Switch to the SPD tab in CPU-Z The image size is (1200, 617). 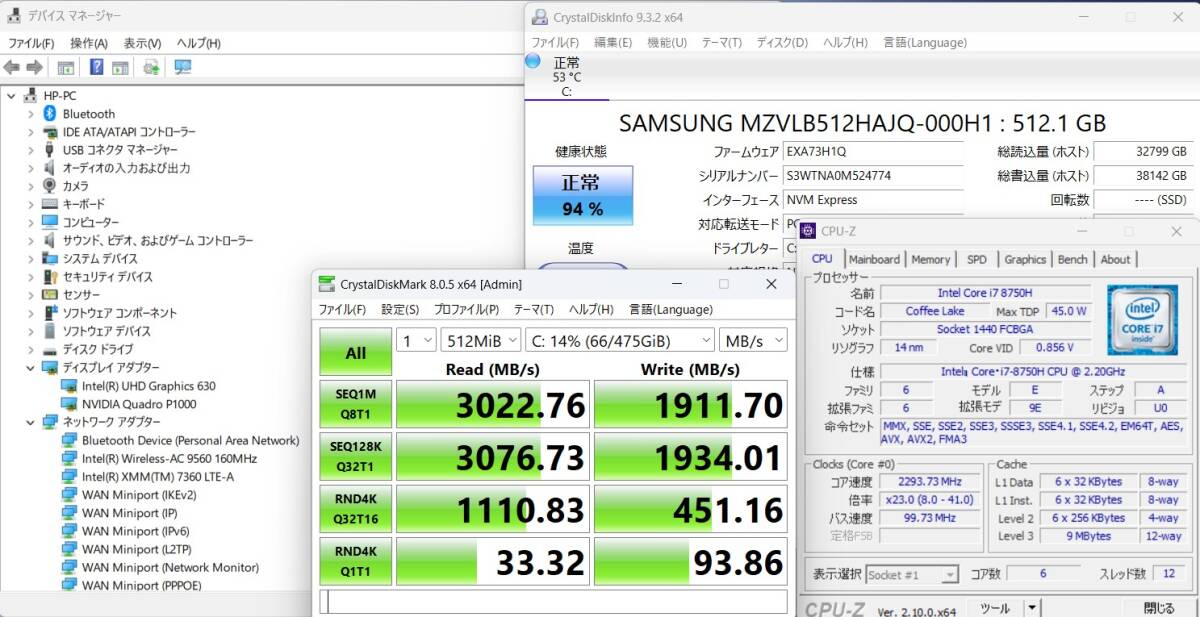click(x=977, y=259)
